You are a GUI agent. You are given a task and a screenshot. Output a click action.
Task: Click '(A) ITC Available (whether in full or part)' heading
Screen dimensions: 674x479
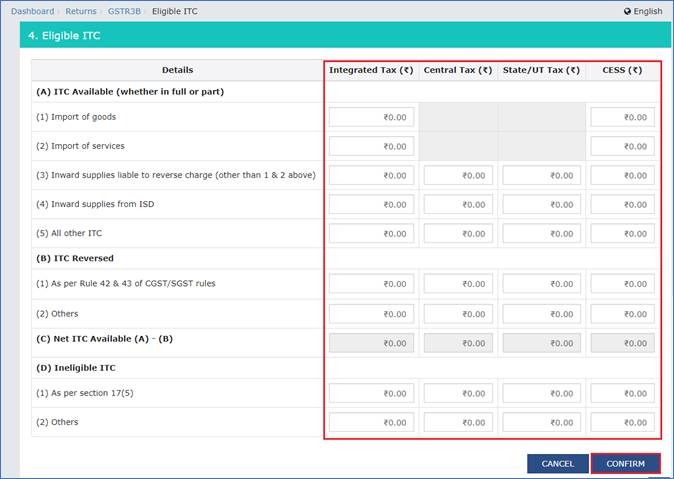[130, 92]
